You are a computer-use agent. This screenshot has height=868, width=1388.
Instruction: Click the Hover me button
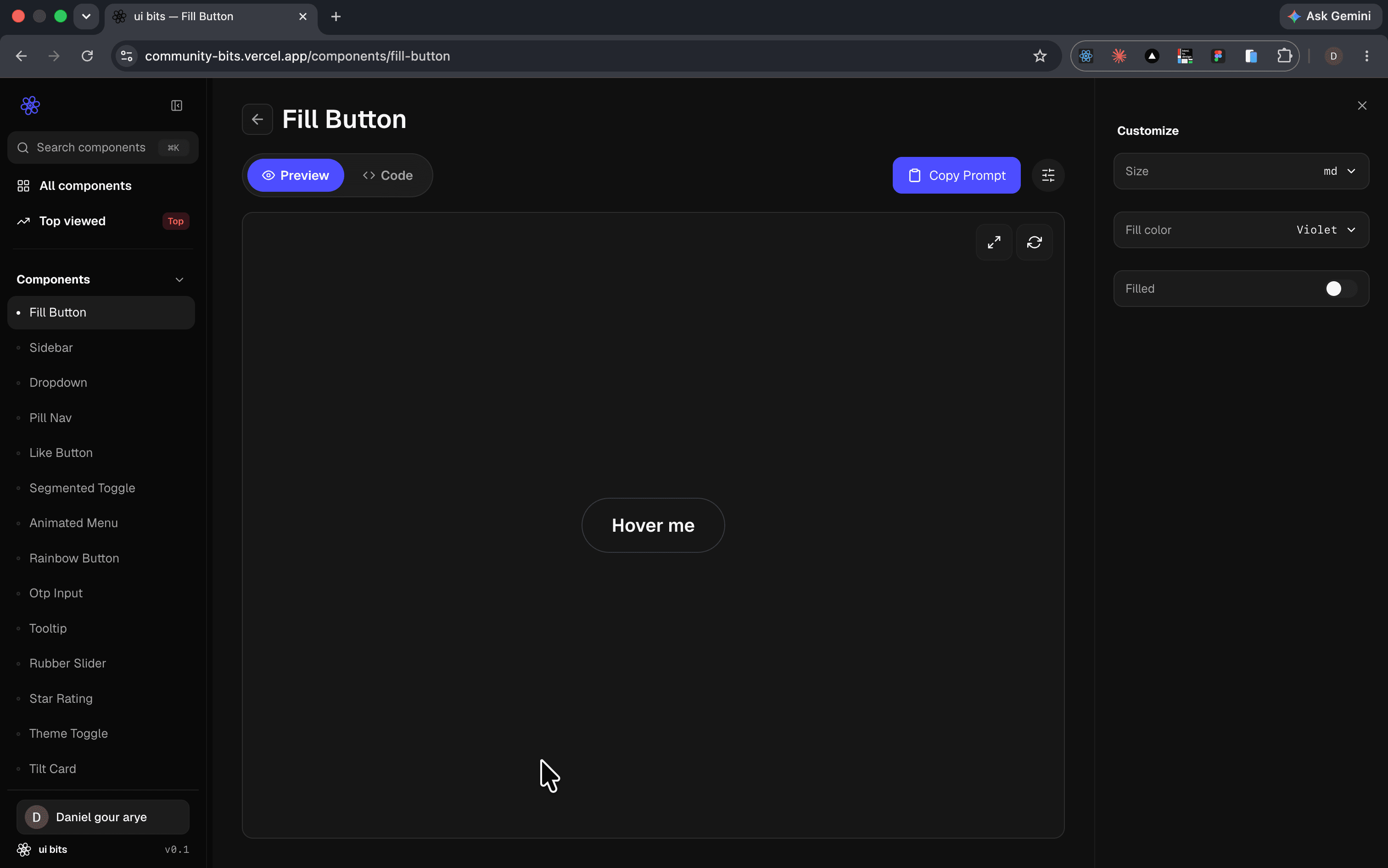[653, 525]
